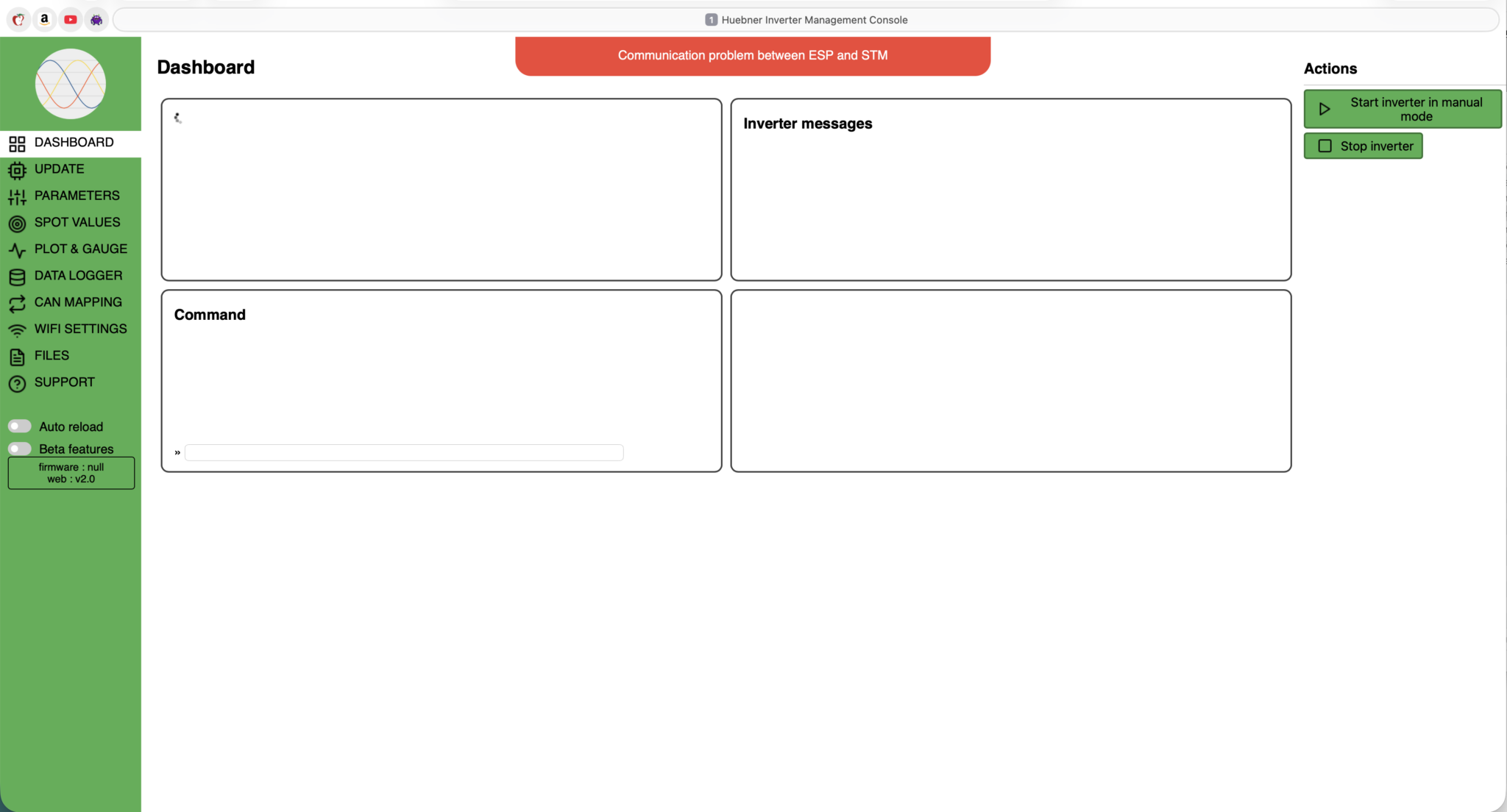Click the Support question mark icon
This screenshot has width=1507, height=812.
(x=17, y=383)
